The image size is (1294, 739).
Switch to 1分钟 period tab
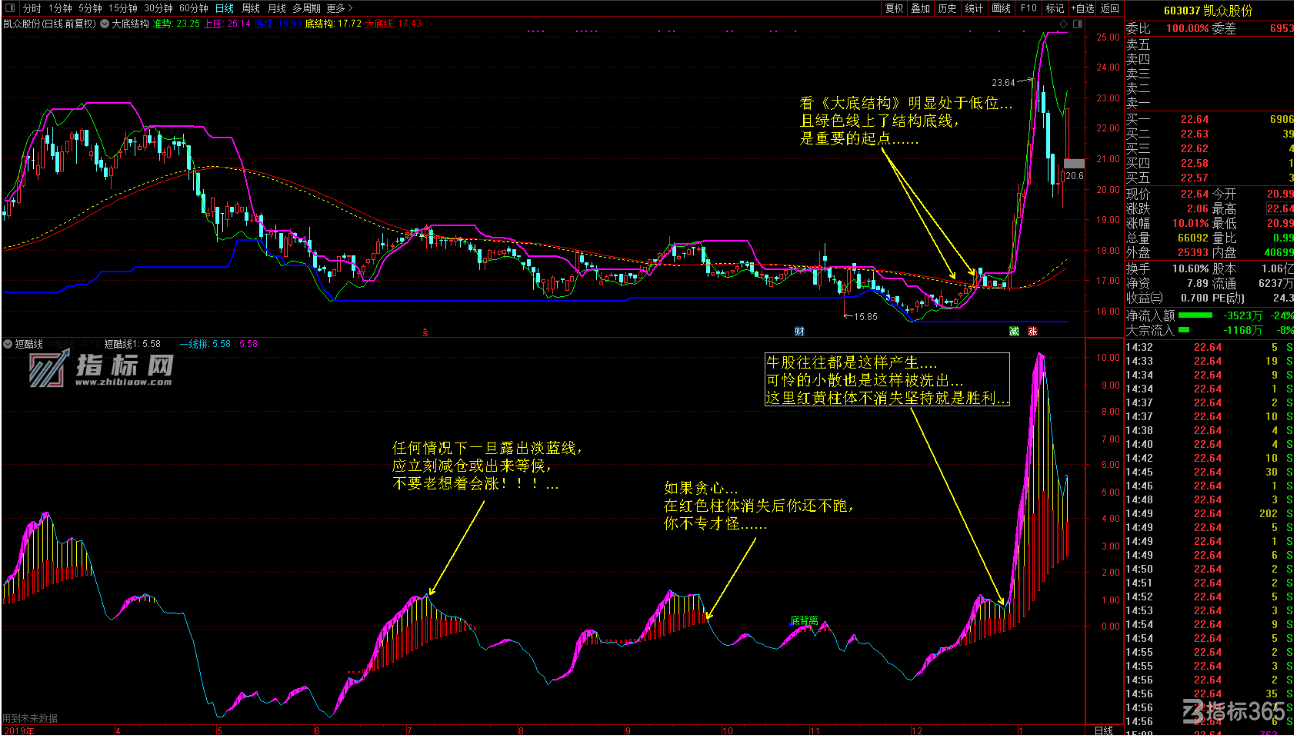(60, 7)
